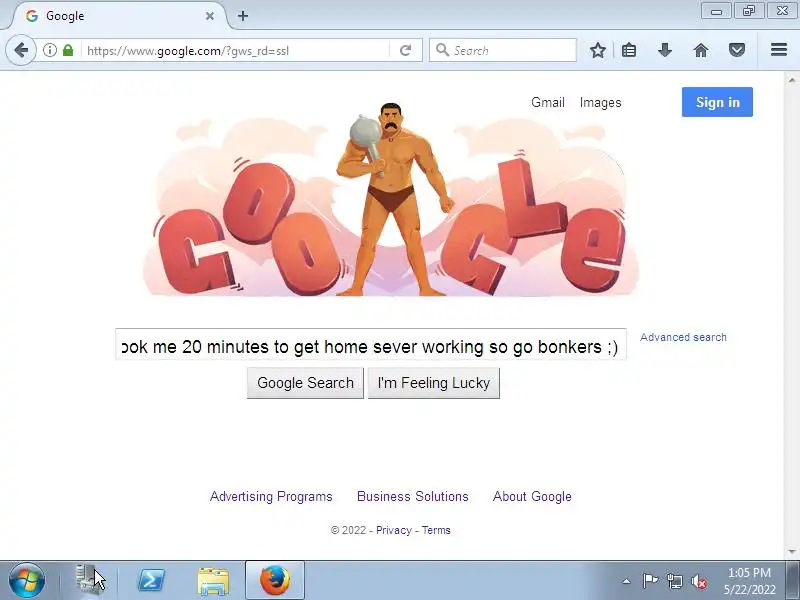Screen dimensions: 800x600
Task: Go back using Firefox back arrow
Action: [x=21, y=50]
